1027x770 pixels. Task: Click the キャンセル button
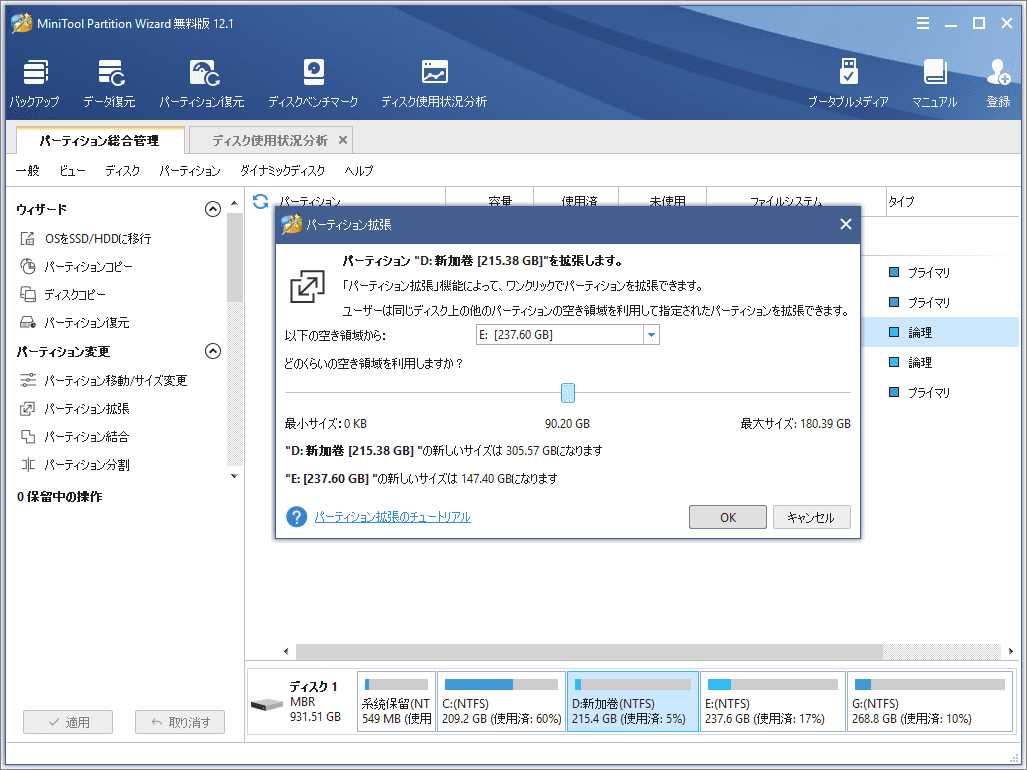812,517
